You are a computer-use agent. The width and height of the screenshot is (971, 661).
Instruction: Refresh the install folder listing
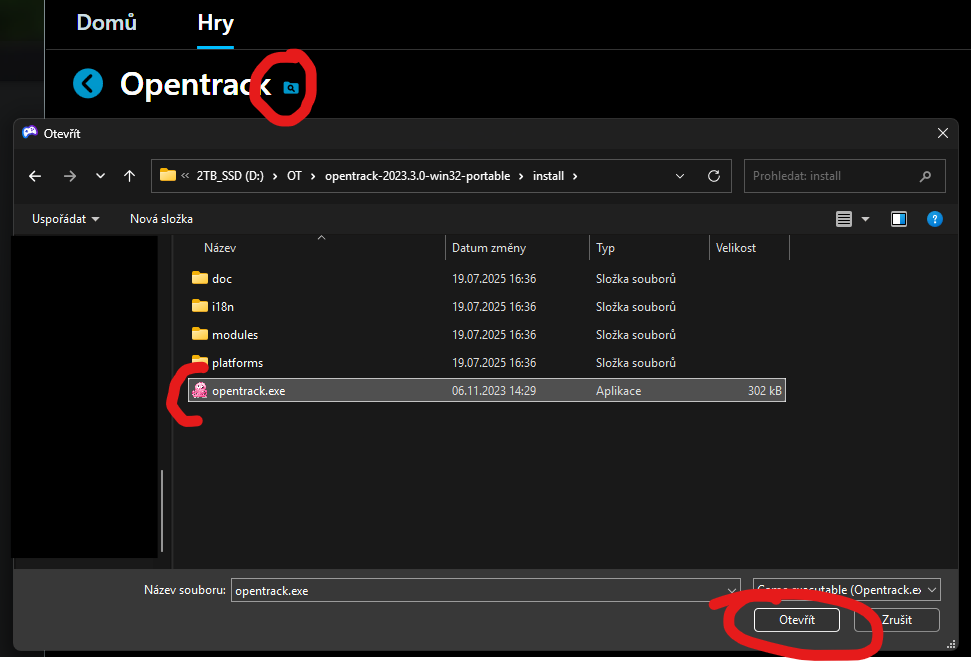tap(713, 176)
